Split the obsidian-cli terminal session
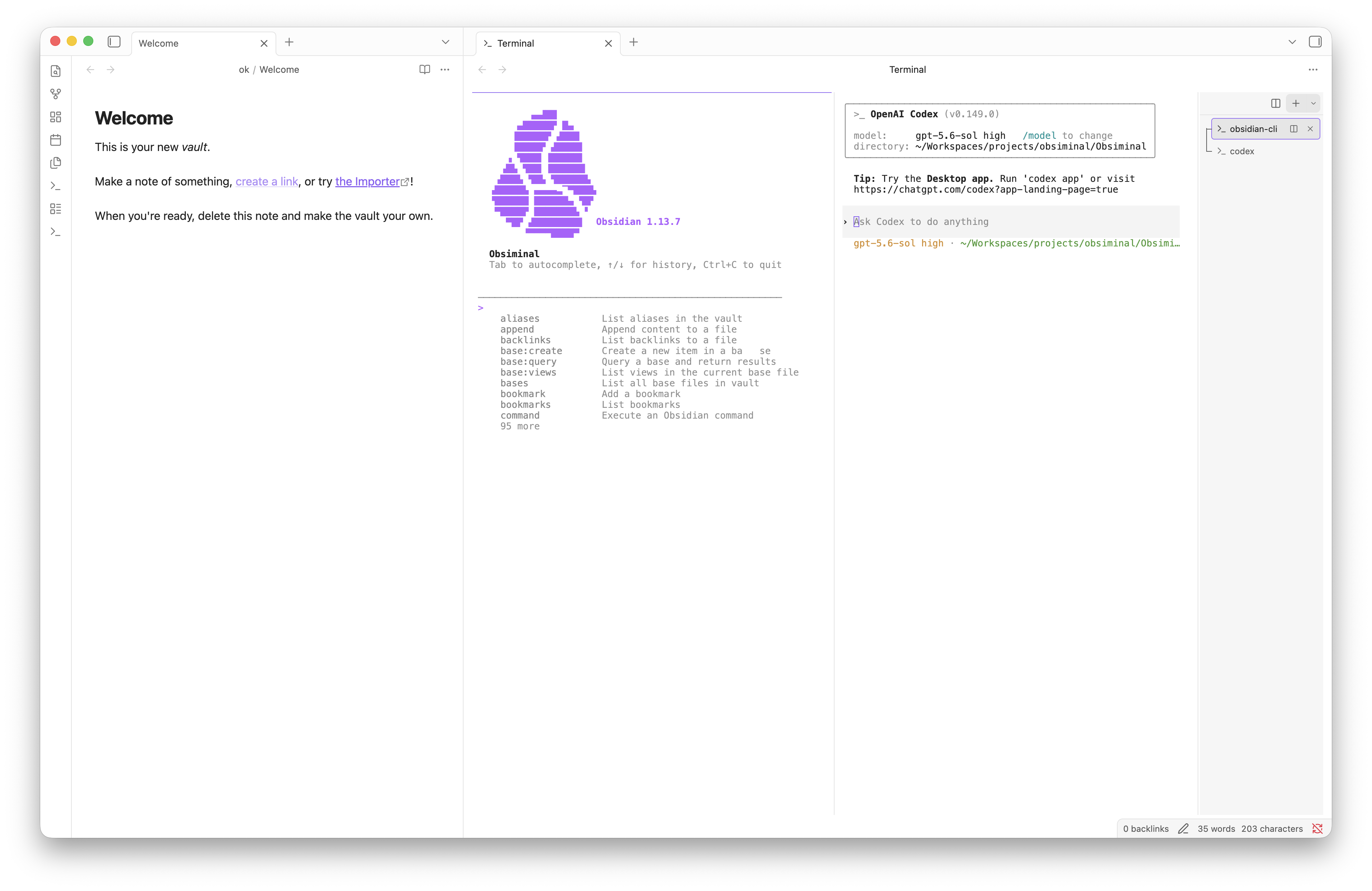Screen dimensions: 1372x891 [1293, 128]
